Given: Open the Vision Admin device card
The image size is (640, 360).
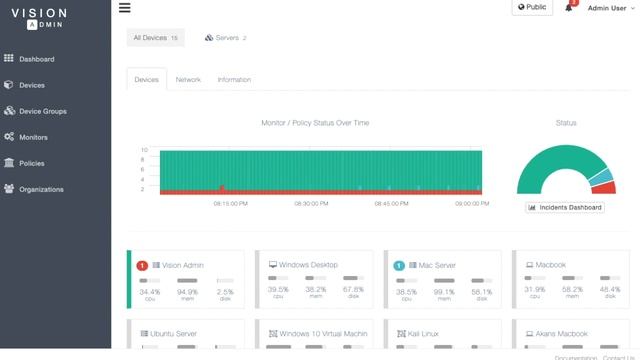Looking at the screenshot, I should [x=186, y=279].
